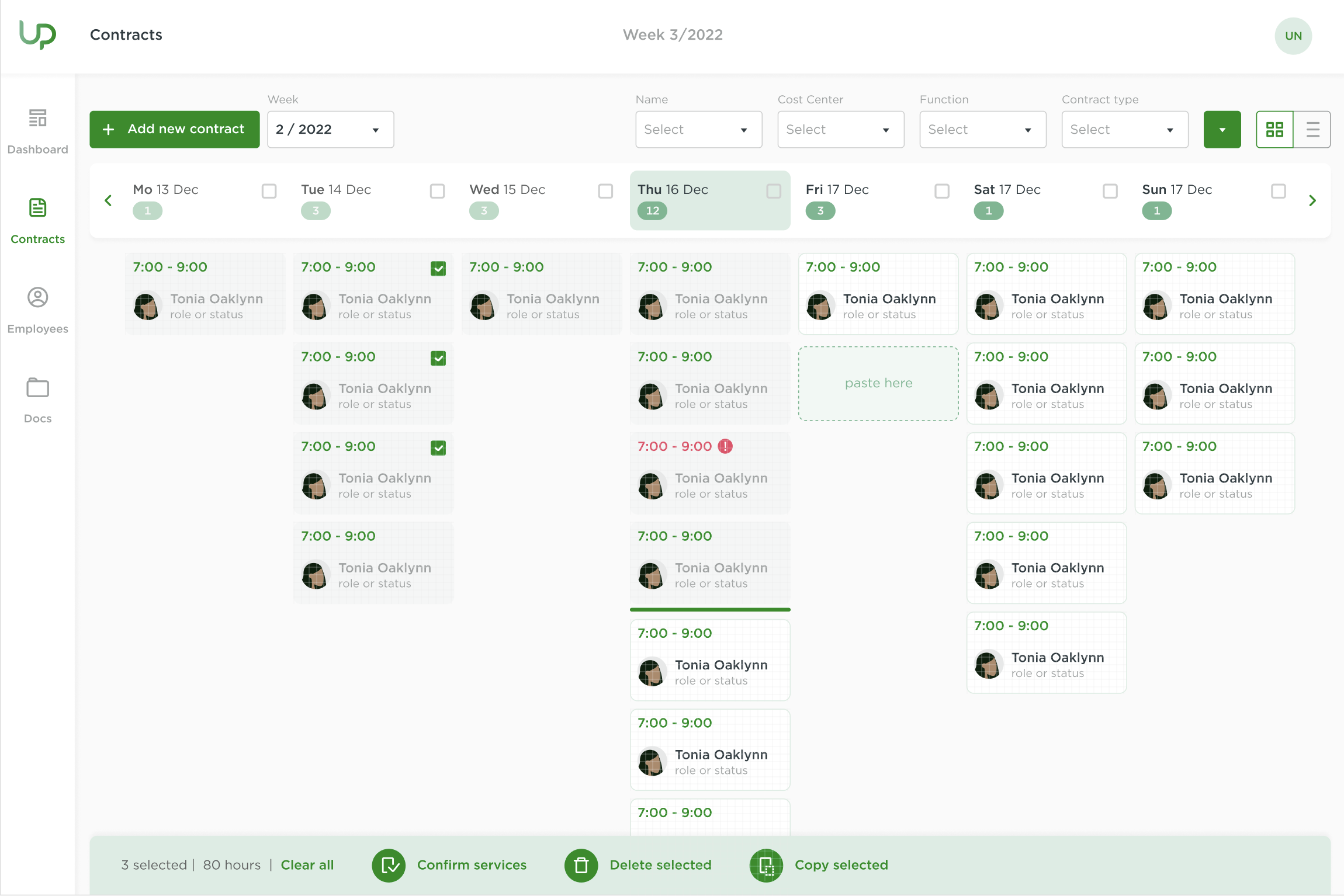The height and width of the screenshot is (896, 1344).
Task: Open the Name filter dropdown
Action: [x=699, y=130]
